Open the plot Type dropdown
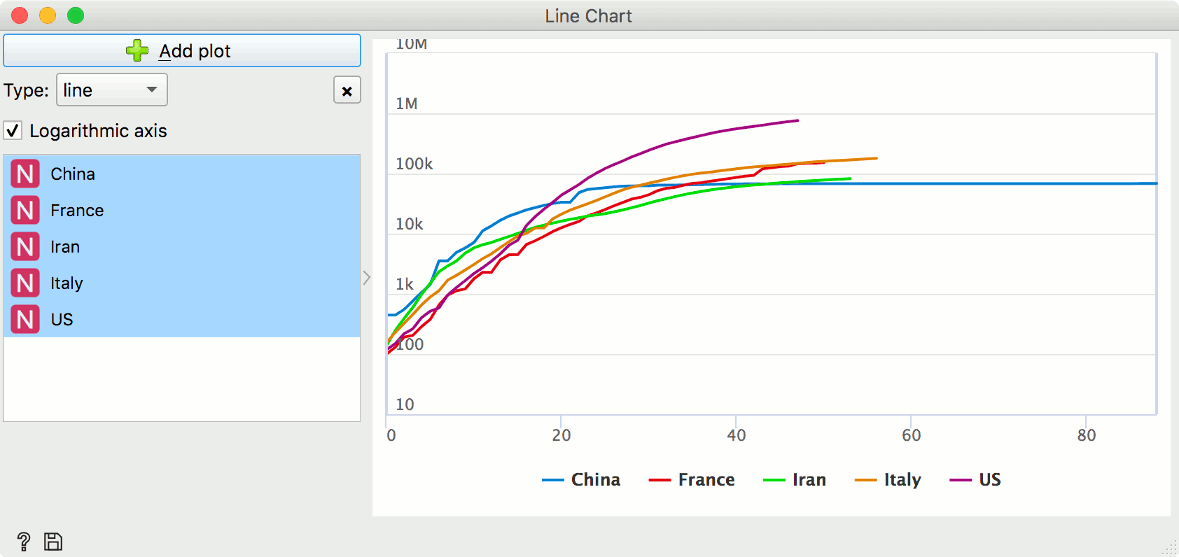This screenshot has height=557, width=1179. point(112,91)
